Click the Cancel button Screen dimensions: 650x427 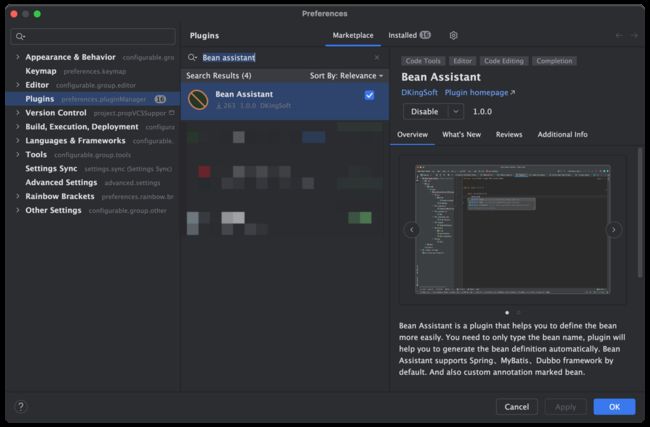(517, 407)
